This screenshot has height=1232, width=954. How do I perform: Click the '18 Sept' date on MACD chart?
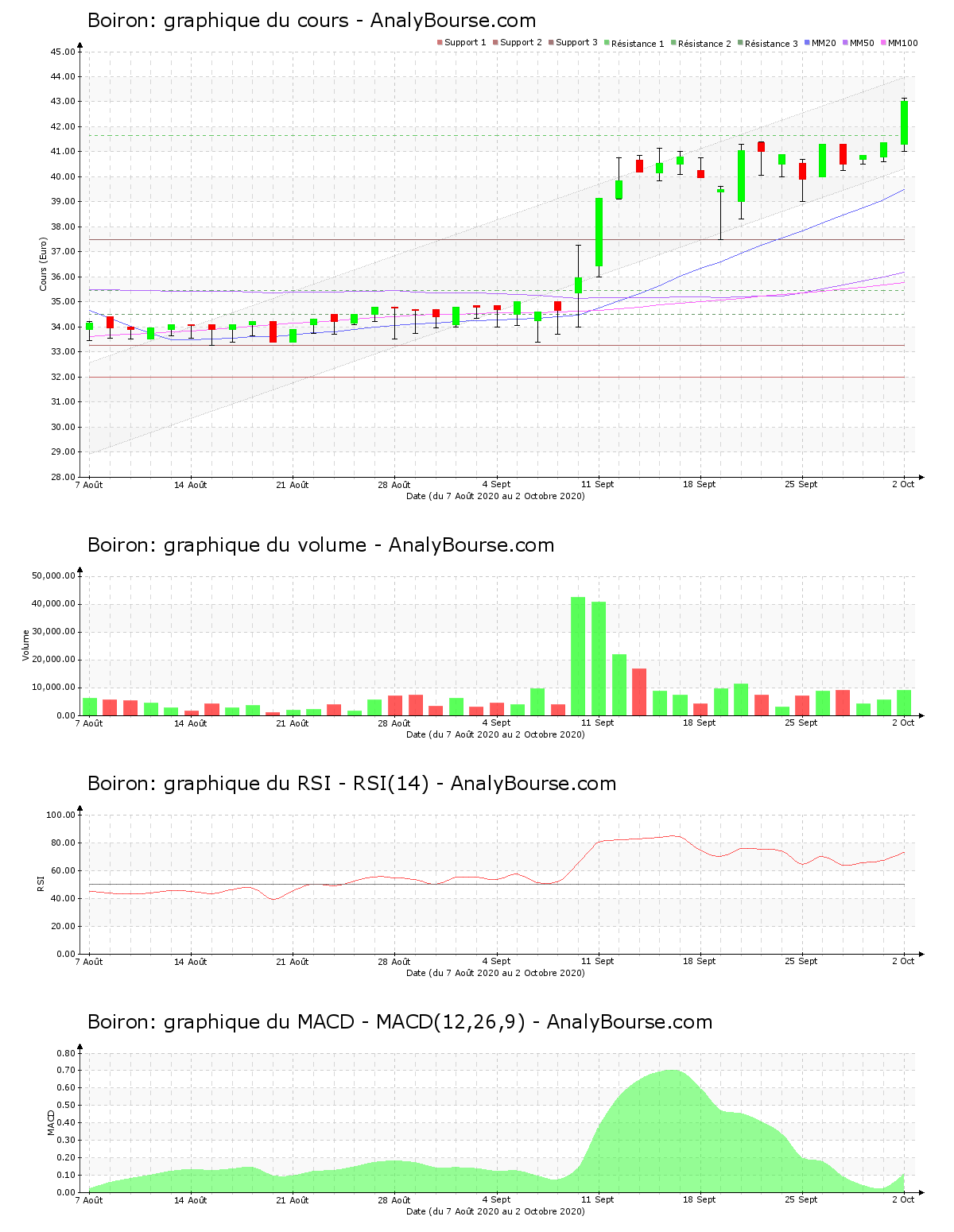pyautogui.click(x=700, y=1199)
